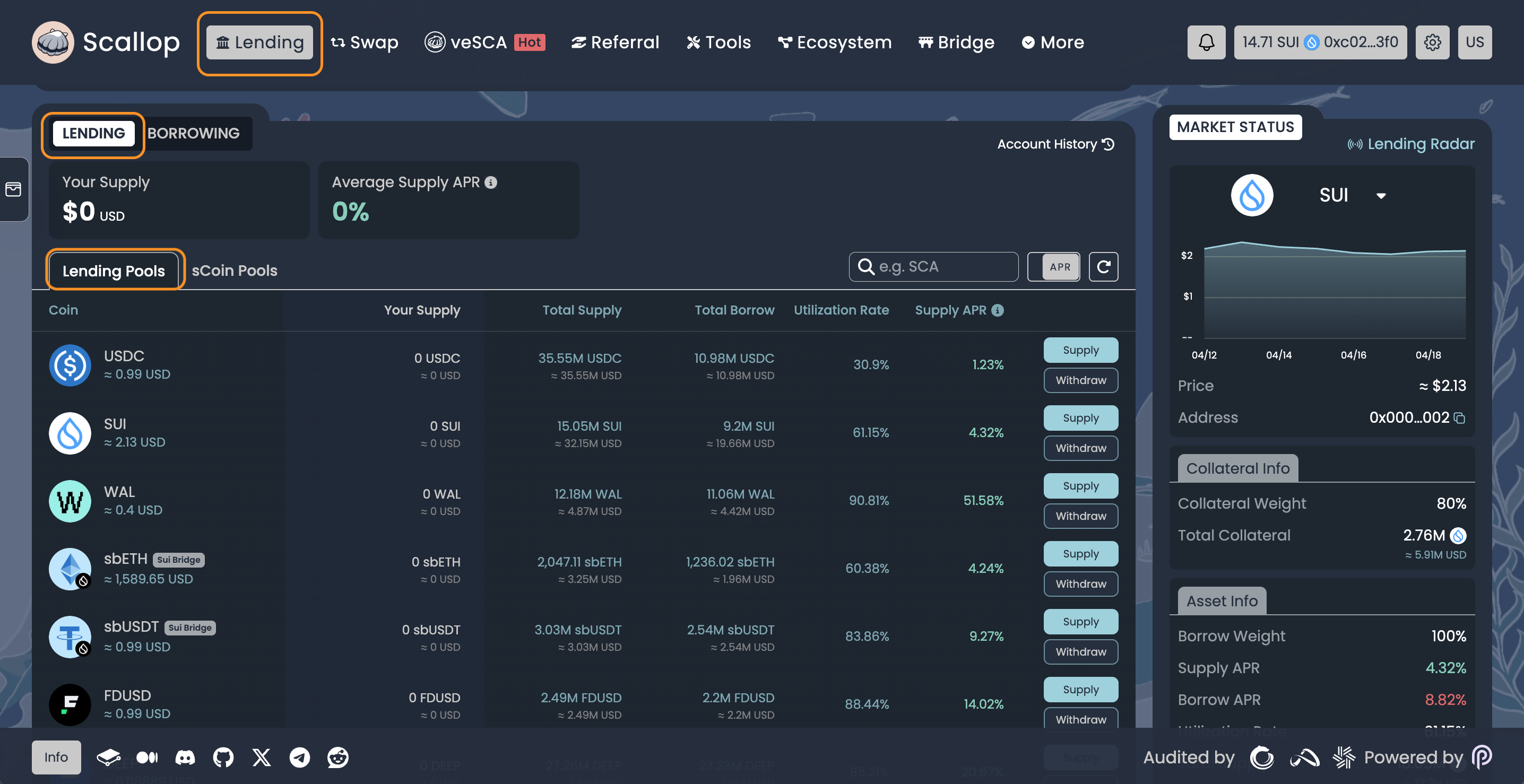Withdraw from the USDC pool
1524x784 pixels.
[1081, 380]
